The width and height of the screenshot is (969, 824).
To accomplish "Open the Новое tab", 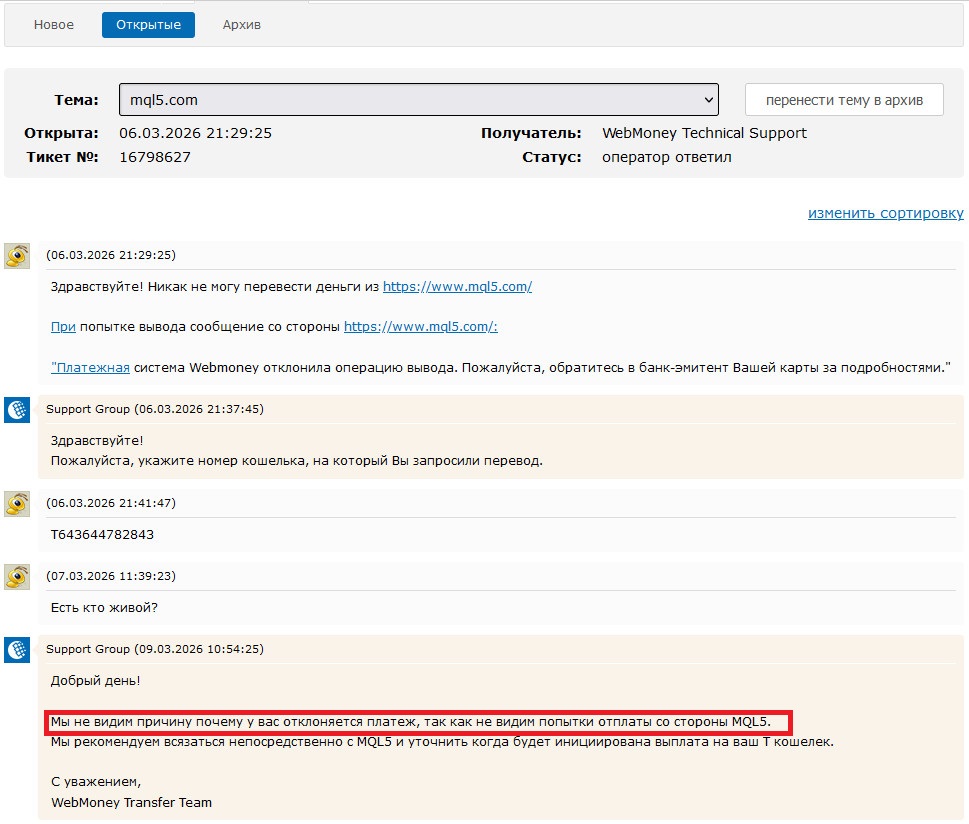I will pos(54,25).
